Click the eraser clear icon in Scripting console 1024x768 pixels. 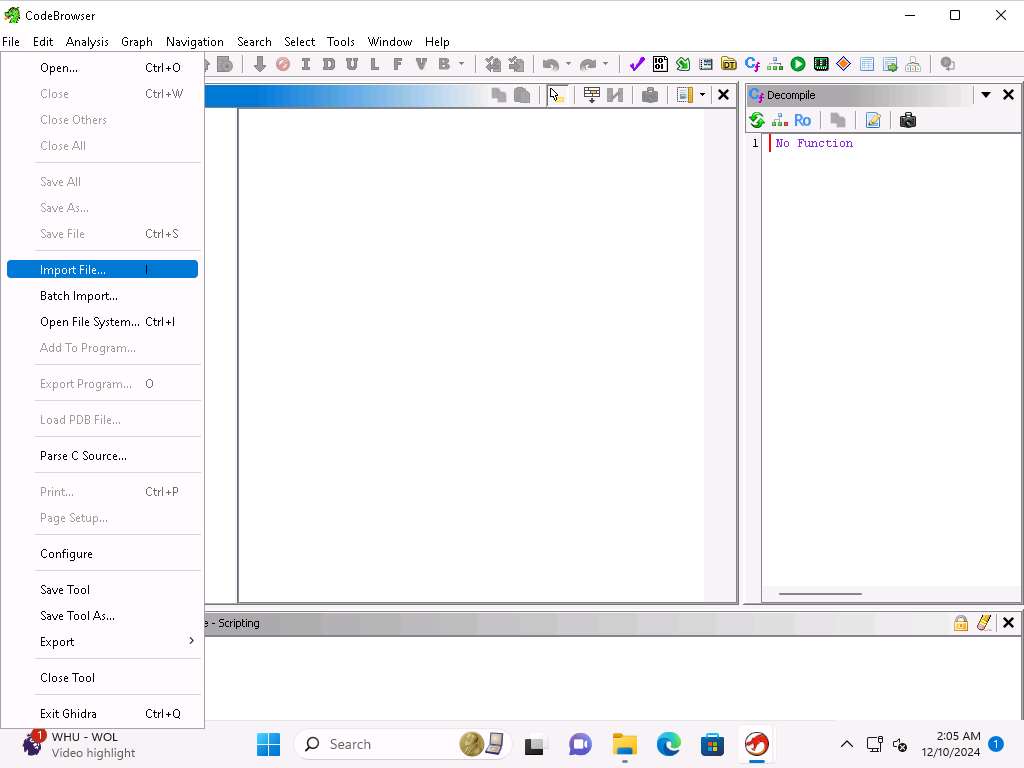point(984,623)
